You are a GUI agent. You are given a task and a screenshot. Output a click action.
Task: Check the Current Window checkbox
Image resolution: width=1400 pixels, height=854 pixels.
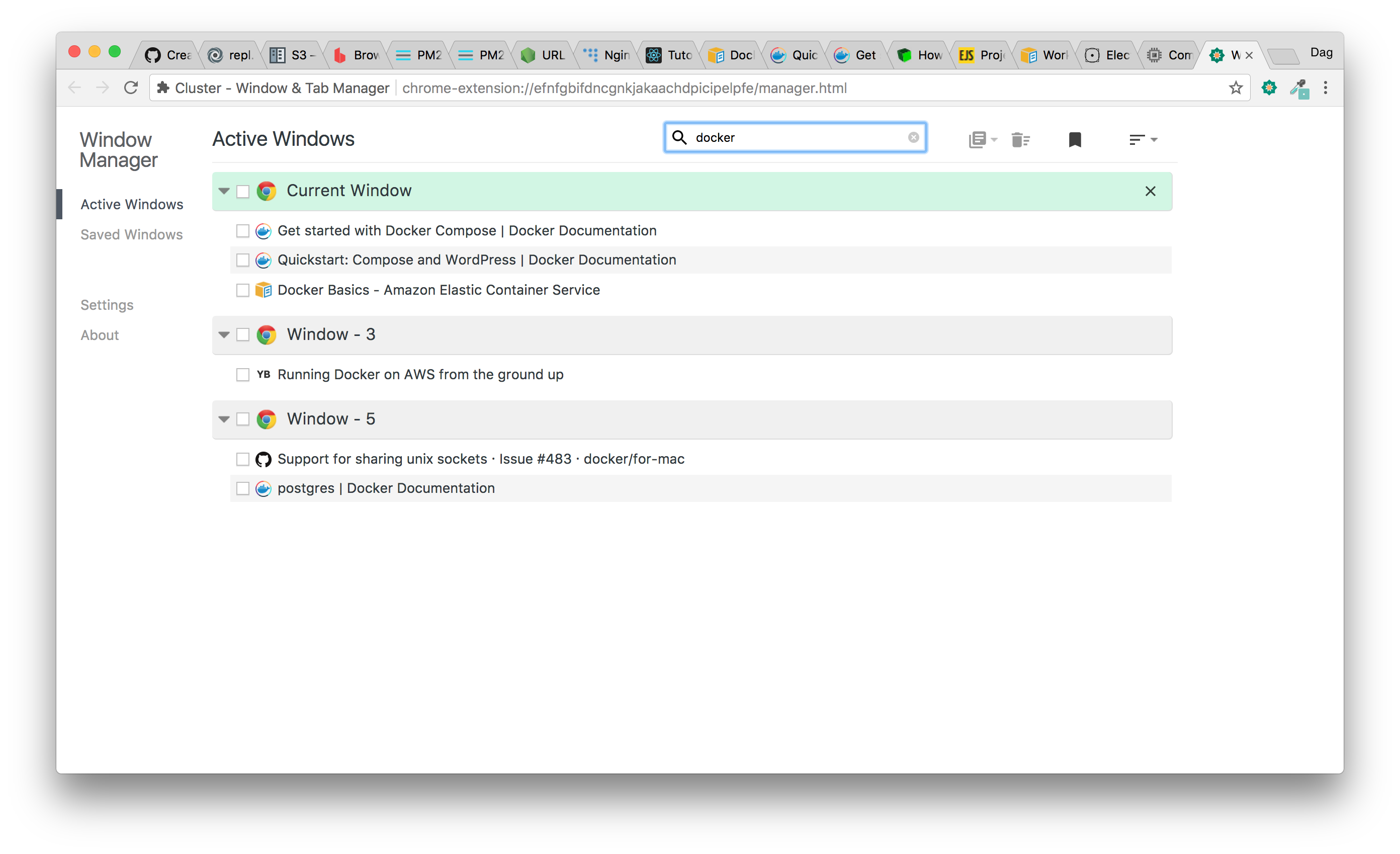tap(242, 192)
